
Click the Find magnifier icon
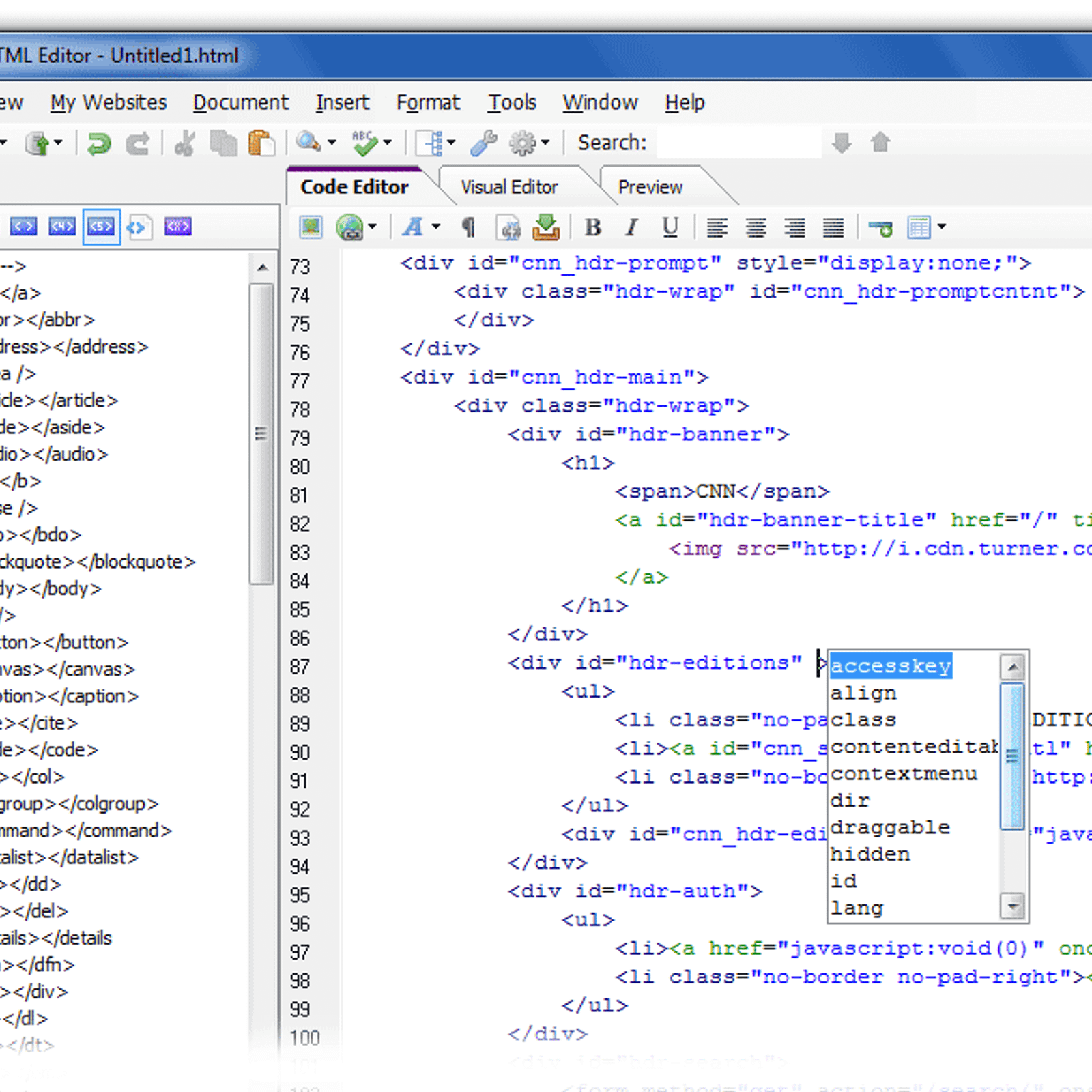pos(308,142)
